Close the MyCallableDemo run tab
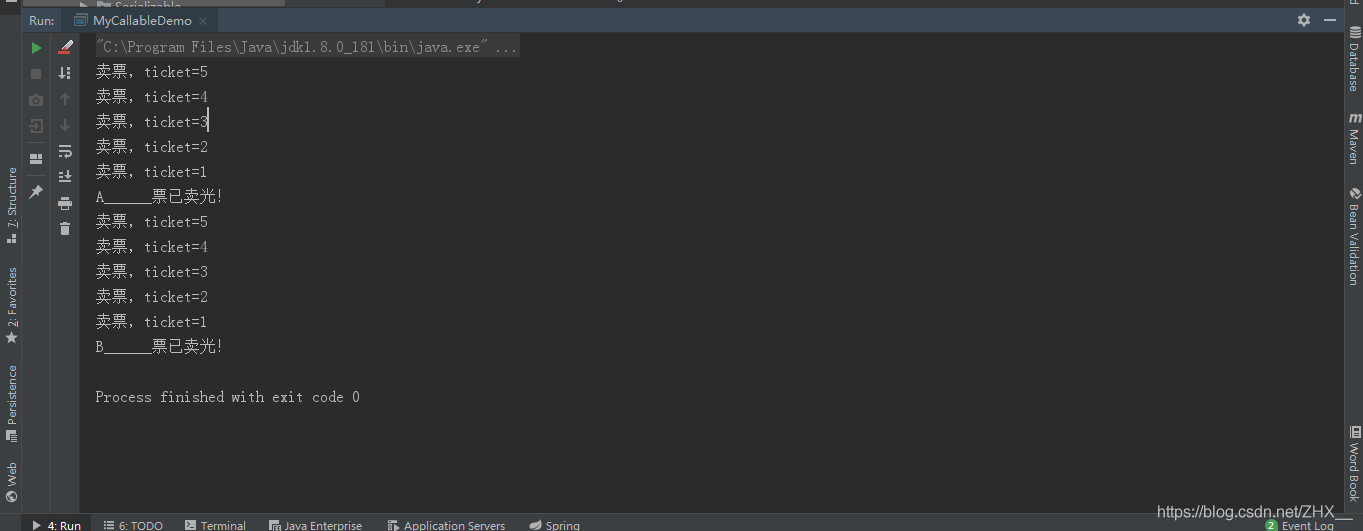Image resolution: width=1363 pixels, height=531 pixels. [204, 20]
